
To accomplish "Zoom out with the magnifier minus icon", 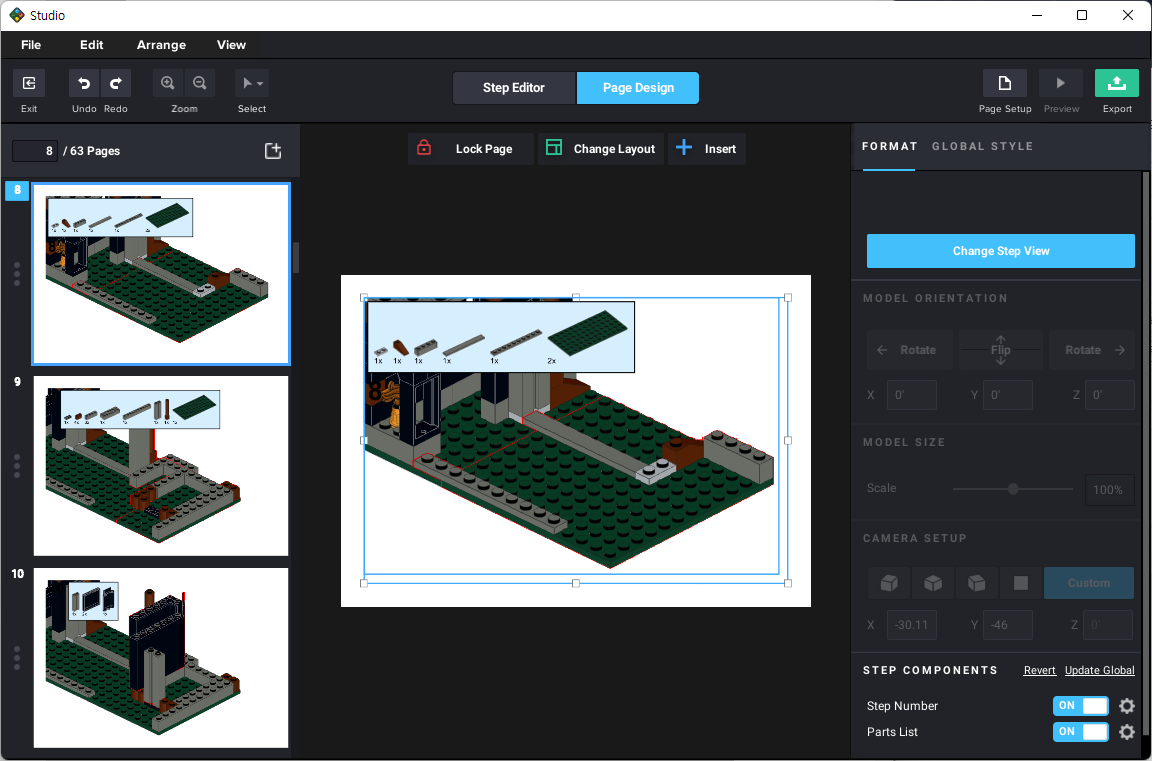I will [x=199, y=83].
